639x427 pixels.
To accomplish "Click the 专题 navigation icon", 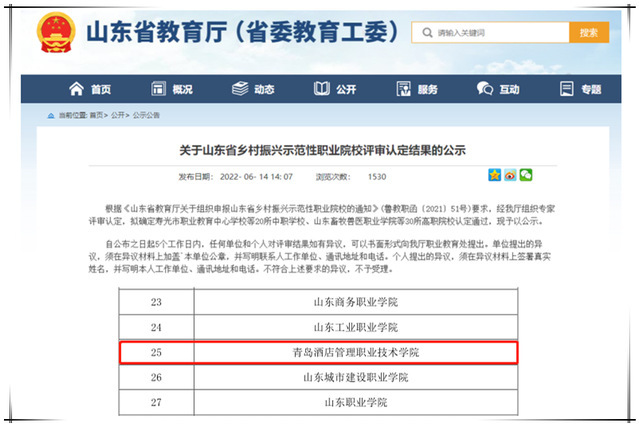I will 566,89.
